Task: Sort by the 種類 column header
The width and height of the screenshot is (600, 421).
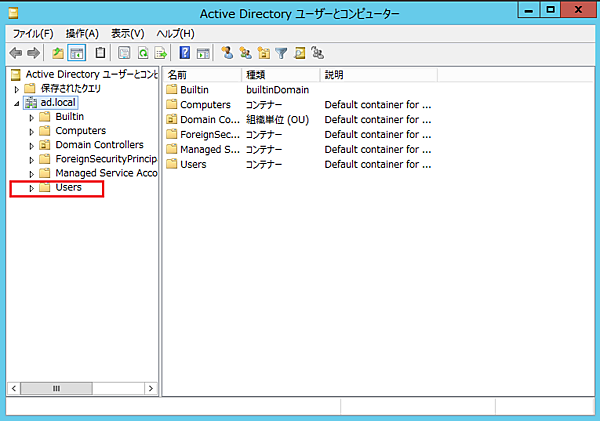Action: 280,75
